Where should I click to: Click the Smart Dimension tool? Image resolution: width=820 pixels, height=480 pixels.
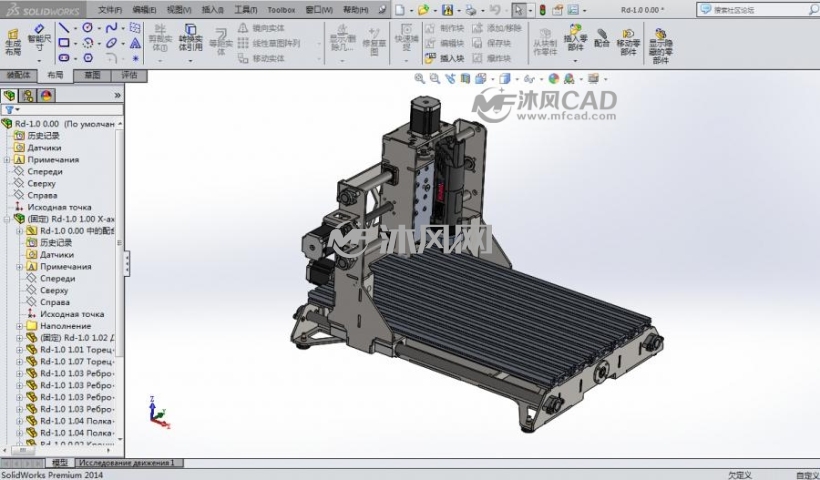click(39, 37)
